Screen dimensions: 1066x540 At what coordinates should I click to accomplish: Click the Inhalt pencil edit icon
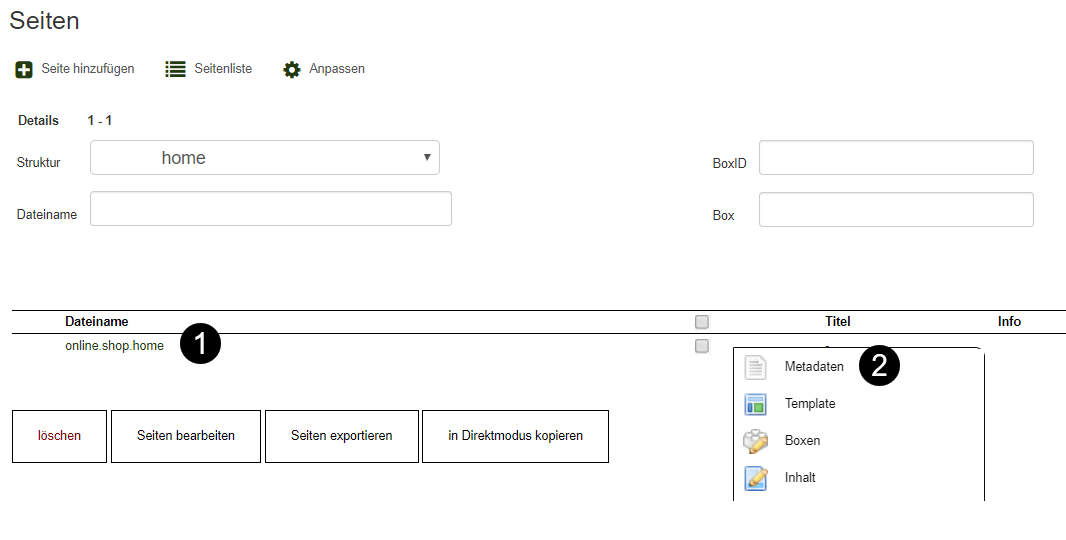click(x=756, y=478)
